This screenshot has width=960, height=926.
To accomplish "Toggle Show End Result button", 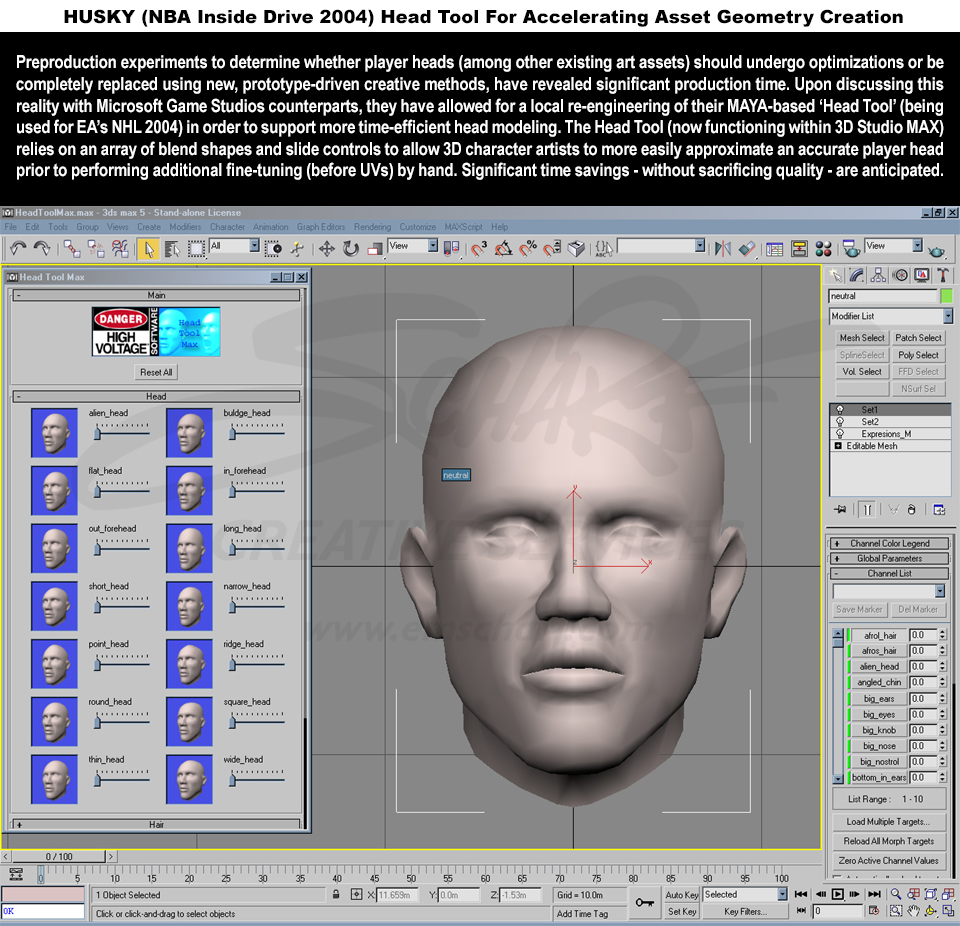I will (x=866, y=510).
